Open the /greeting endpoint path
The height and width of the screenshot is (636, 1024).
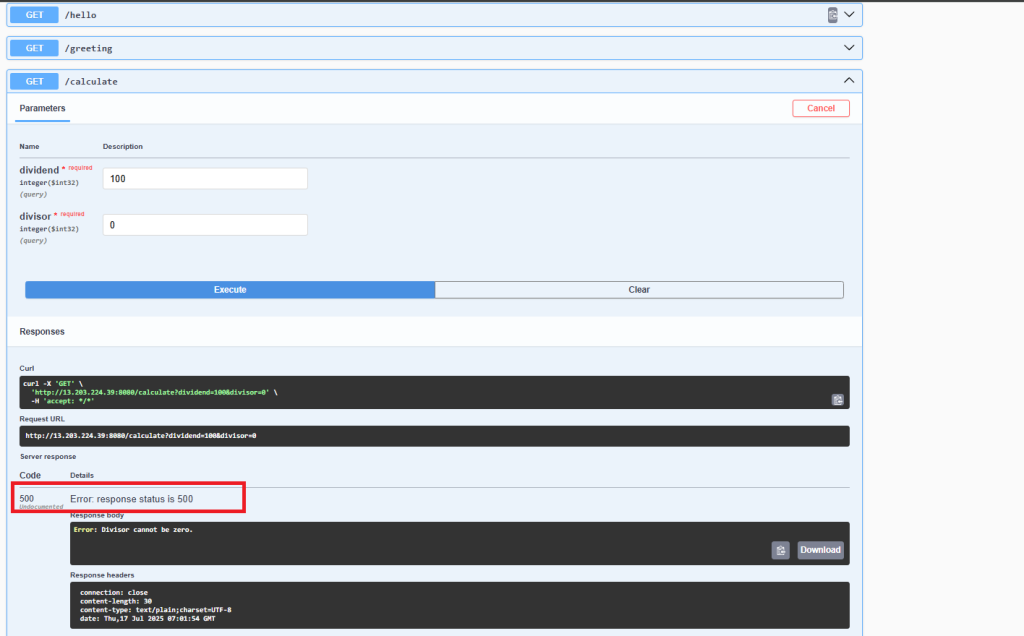coord(88,48)
